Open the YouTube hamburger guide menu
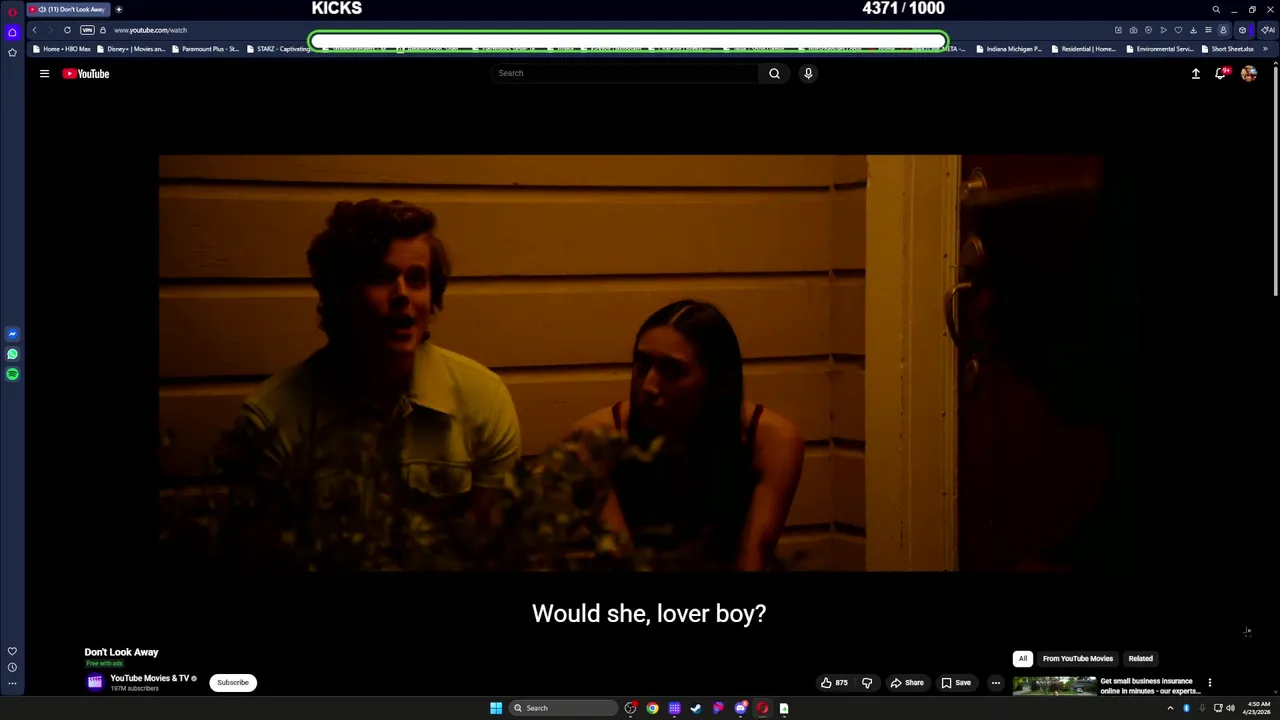Viewport: 1280px width, 720px height. pyautogui.click(x=44, y=73)
